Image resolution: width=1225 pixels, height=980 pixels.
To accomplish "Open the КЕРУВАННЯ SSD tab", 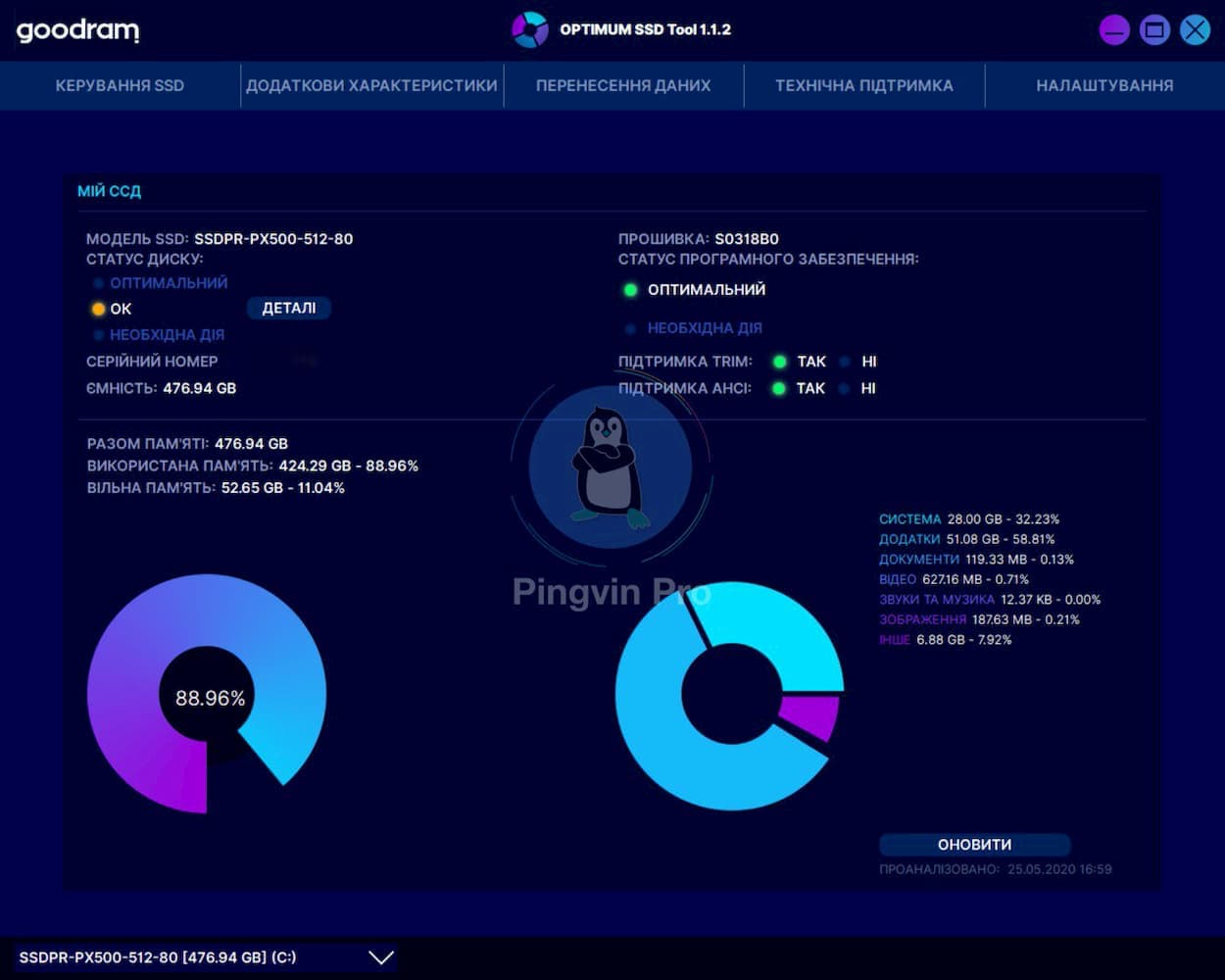I will pos(120,85).
